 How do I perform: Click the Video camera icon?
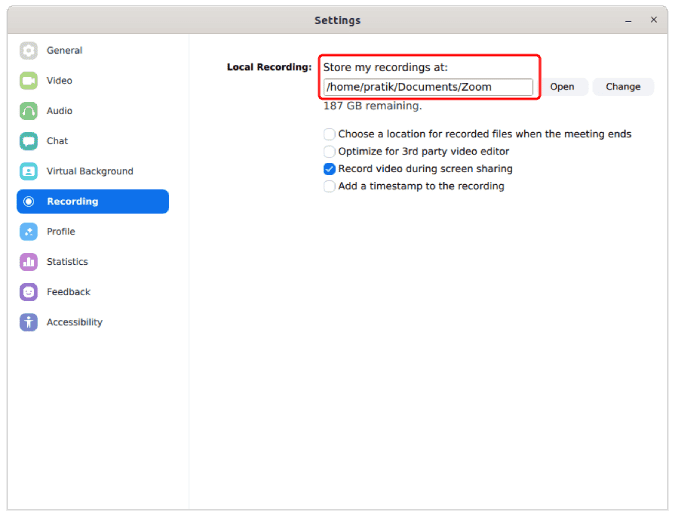click(x=29, y=81)
